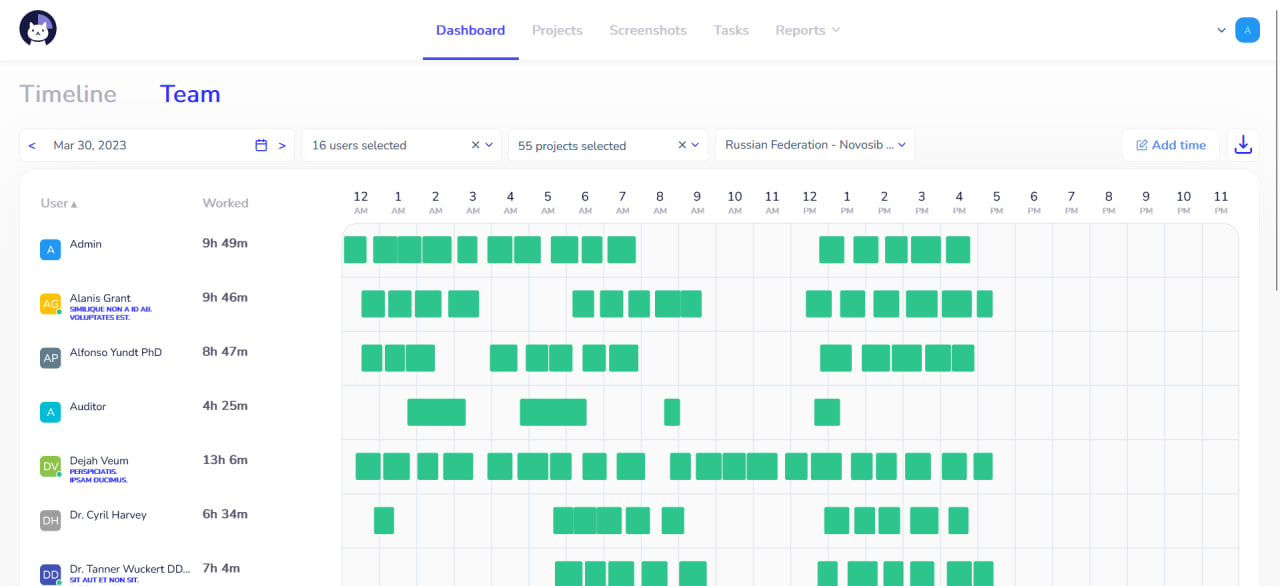Click the Auditor avatar icon

[x=50, y=412]
